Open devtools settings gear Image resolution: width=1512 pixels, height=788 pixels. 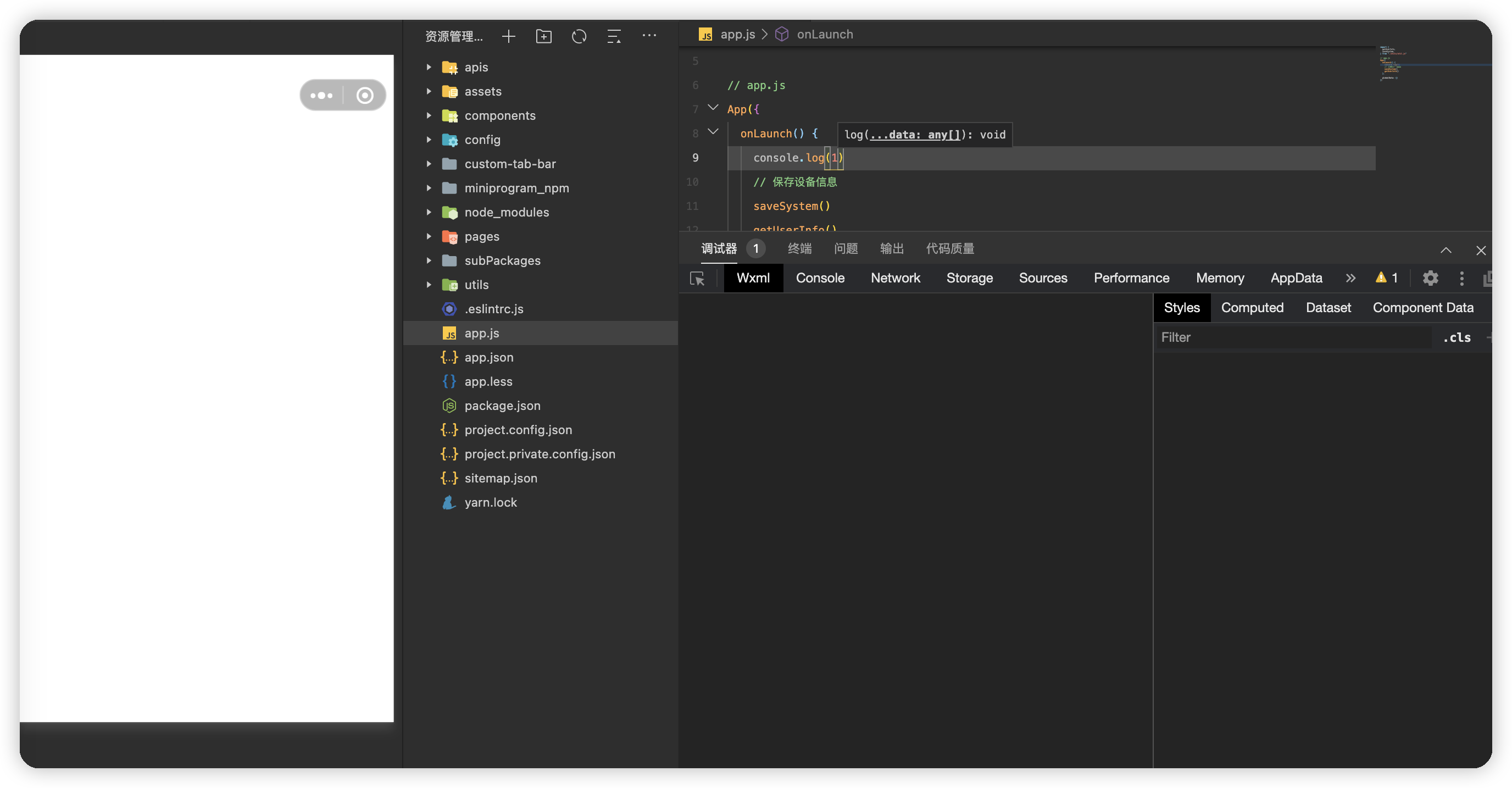pyautogui.click(x=1431, y=278)
